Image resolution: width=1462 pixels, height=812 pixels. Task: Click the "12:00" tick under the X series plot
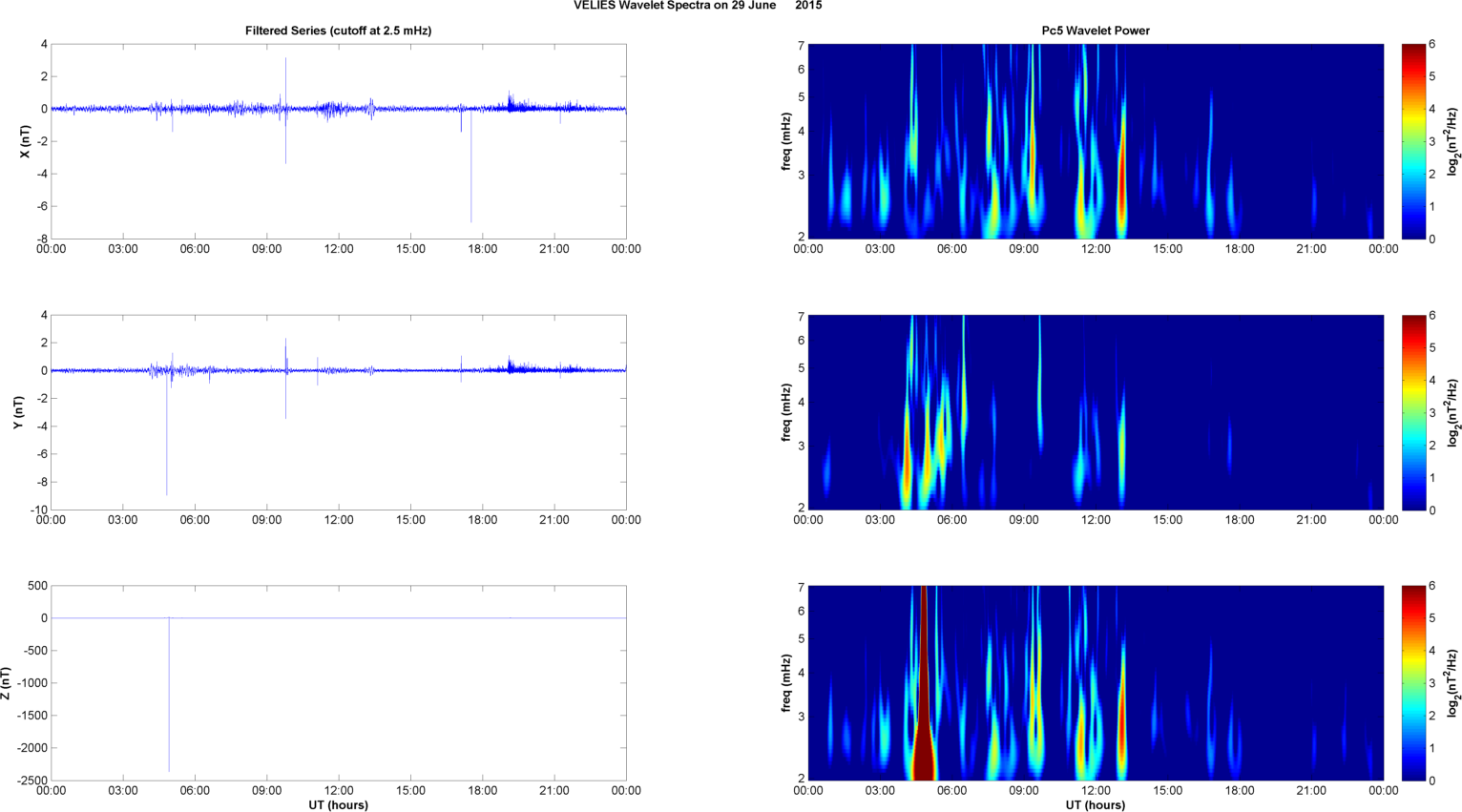pyautogui.click(x=339, y=249)
